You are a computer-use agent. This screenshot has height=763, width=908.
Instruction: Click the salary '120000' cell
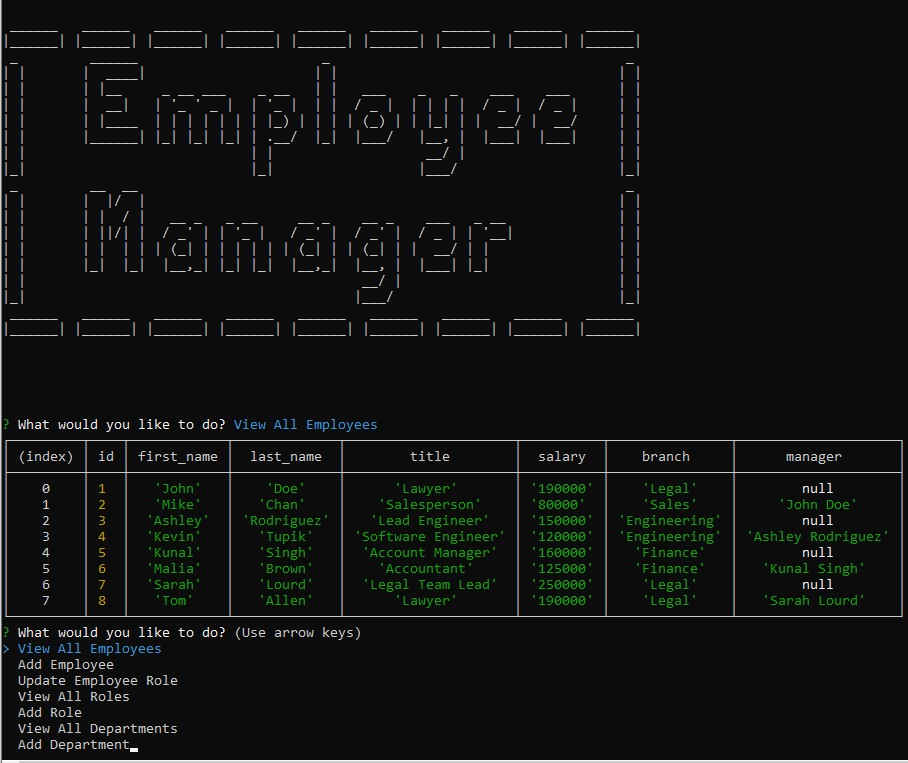[x=562, y=537]
